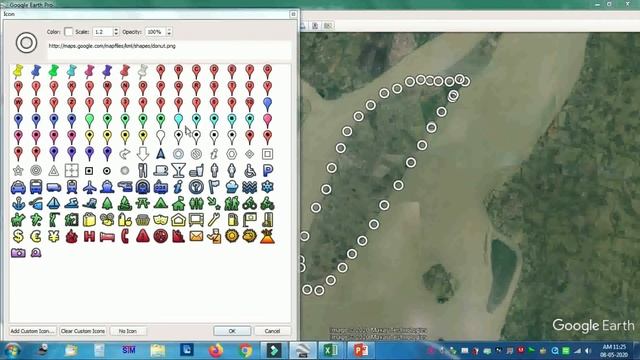The height and width of the screenshot is (360, 640).
Task: Choose the white pushpin icon
Action: pos(142,71)
